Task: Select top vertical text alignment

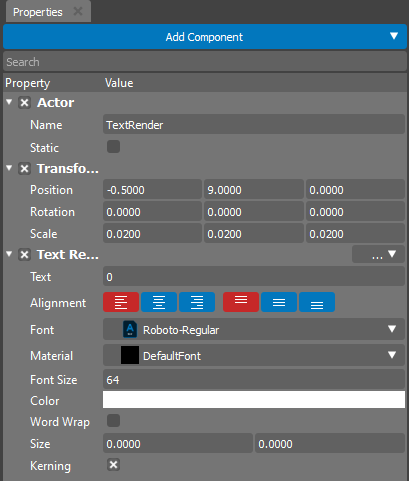Action: tap(241, 302)
